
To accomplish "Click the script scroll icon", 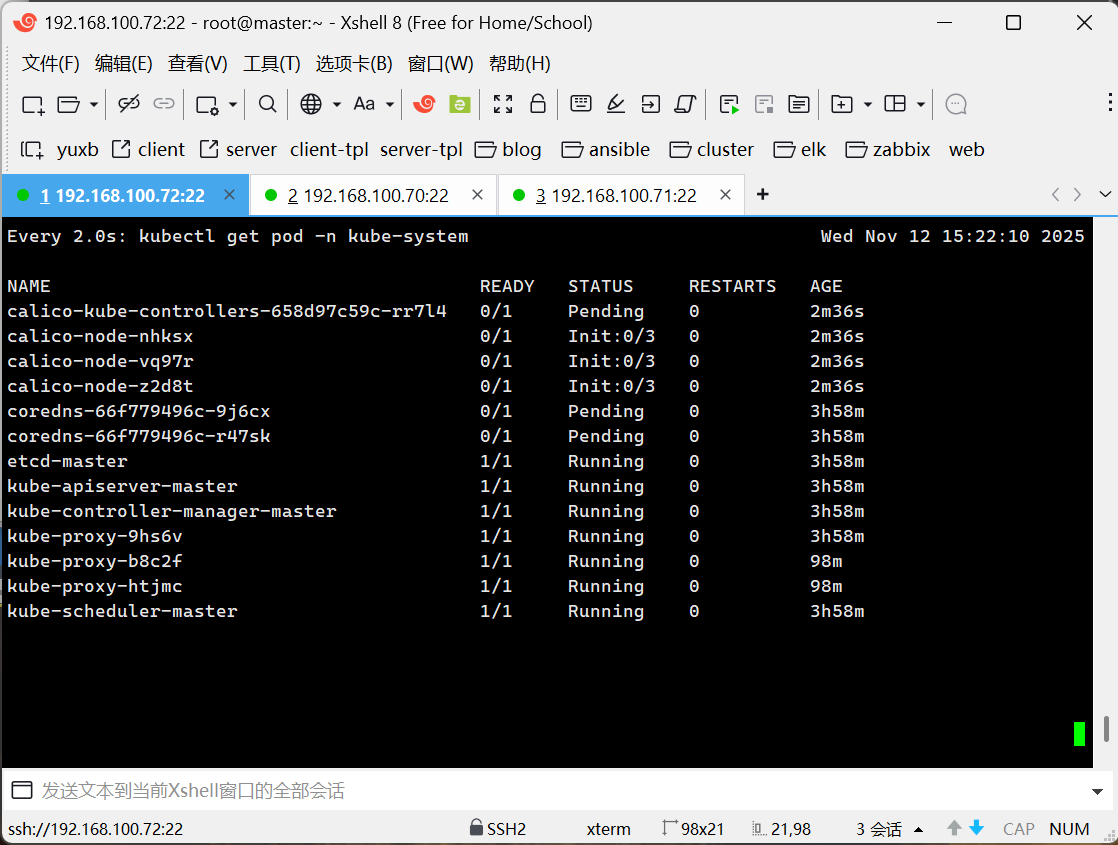I will [x=685, y=104].
